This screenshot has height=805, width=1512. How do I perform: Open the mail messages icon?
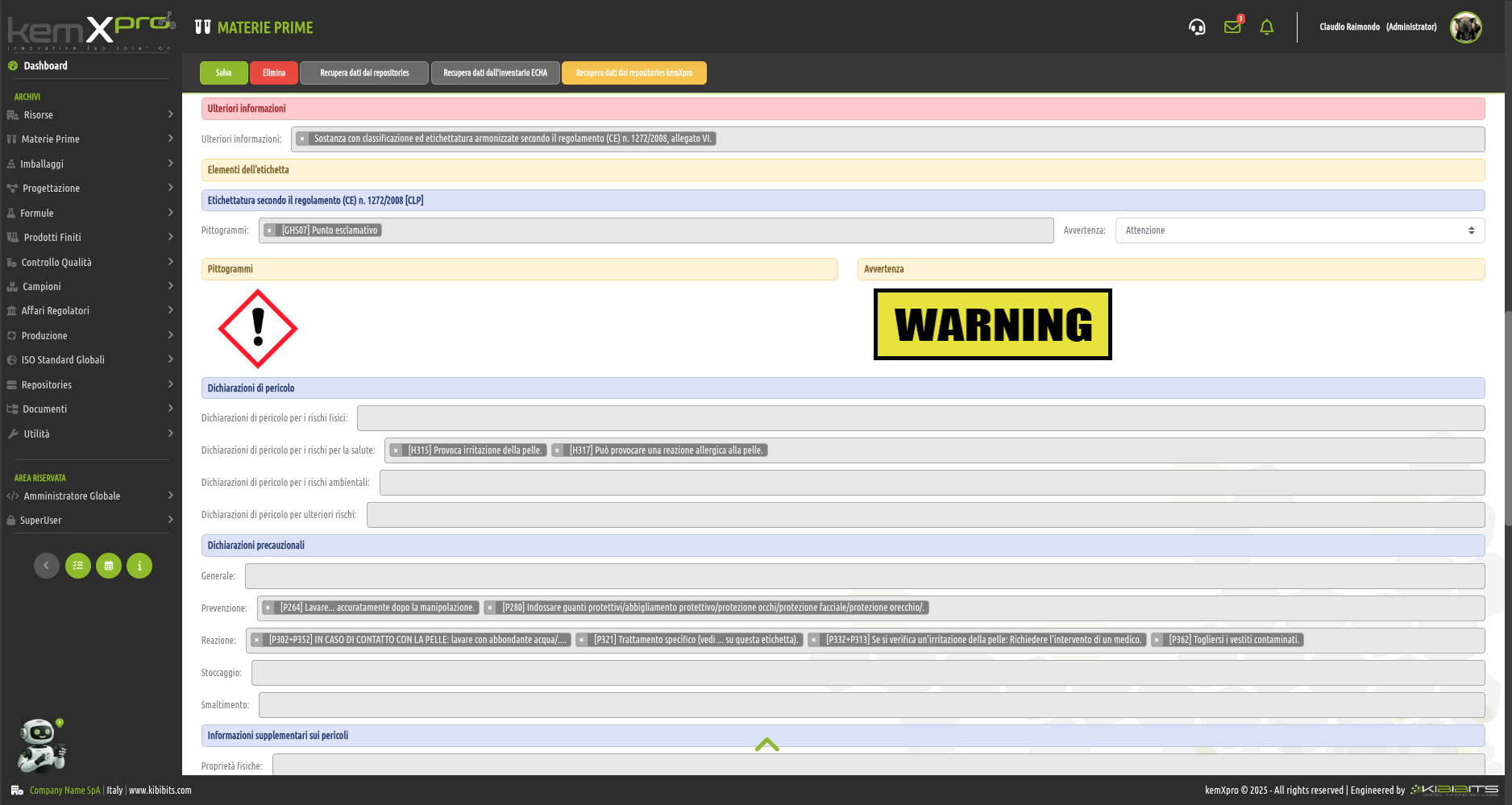coord(1232,27)
